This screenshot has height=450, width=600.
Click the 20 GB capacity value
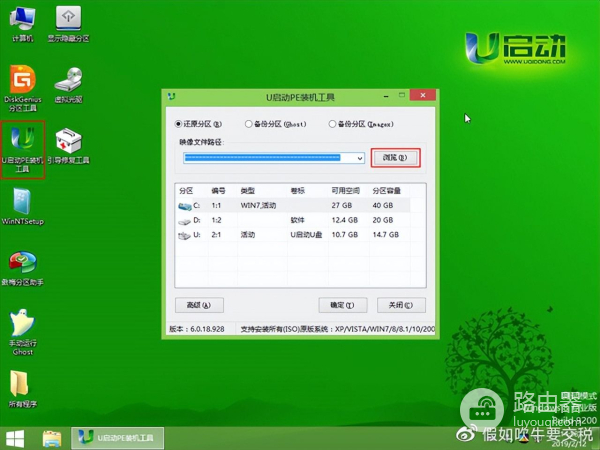383,220
